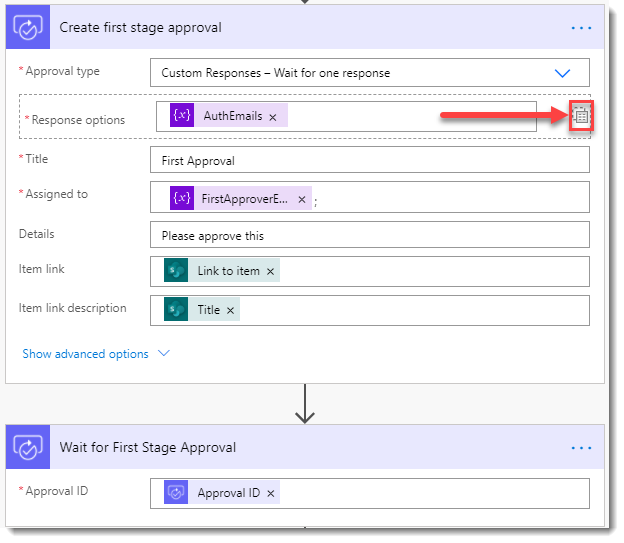Remove the Approval ID token

point(270,494)
